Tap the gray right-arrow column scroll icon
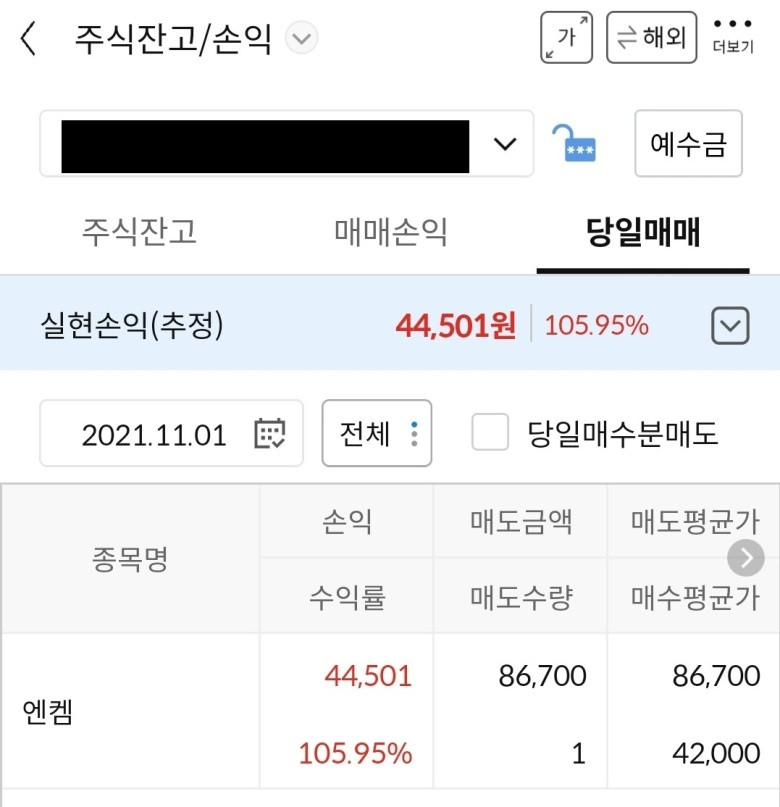780x807 pixels. [x=746, y=558]
